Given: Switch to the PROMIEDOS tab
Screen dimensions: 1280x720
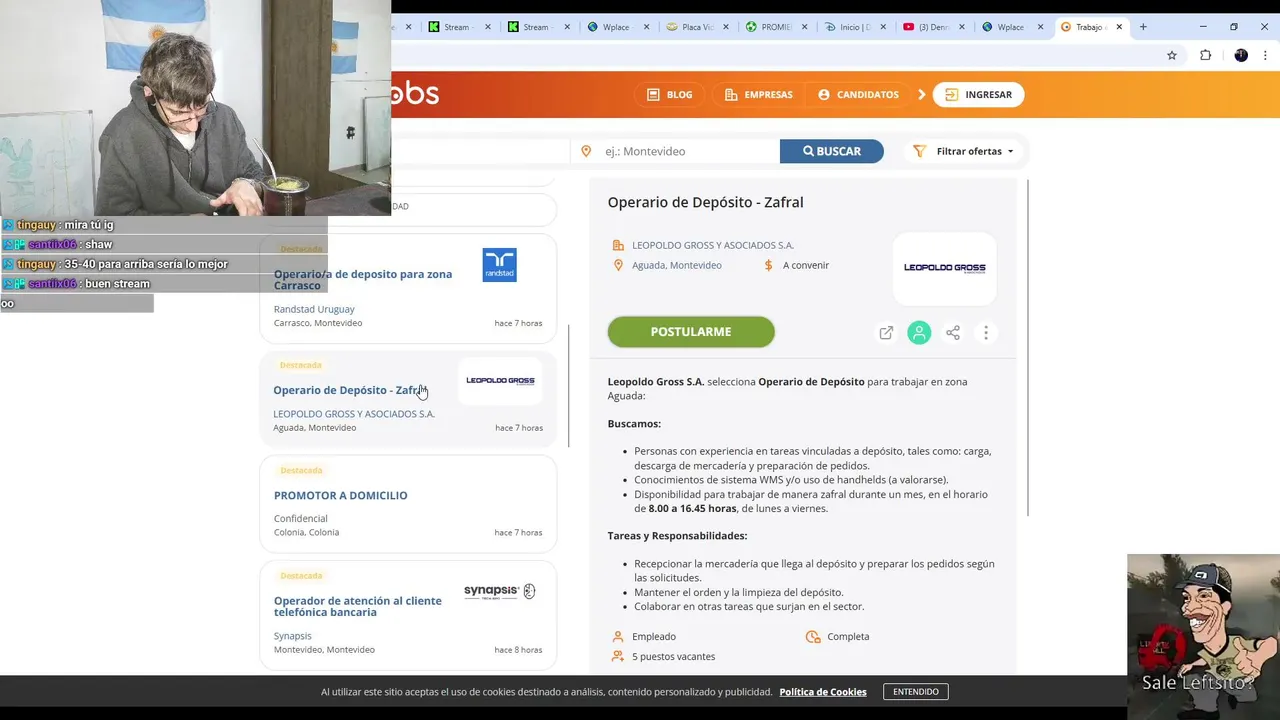Looking at the screenshot, I should pos(776,27).
